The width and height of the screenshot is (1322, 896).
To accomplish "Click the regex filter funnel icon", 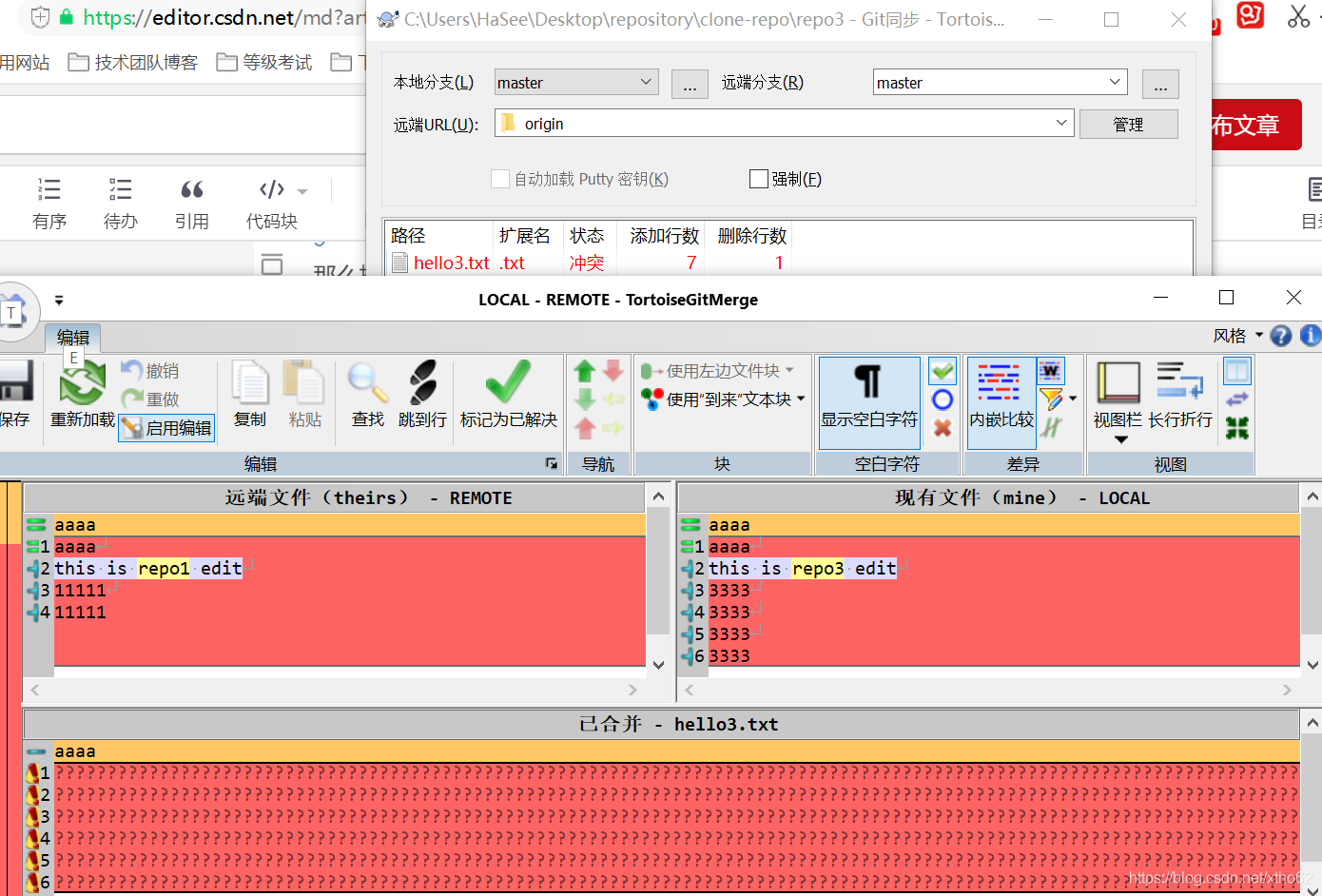I will 1050,399.
